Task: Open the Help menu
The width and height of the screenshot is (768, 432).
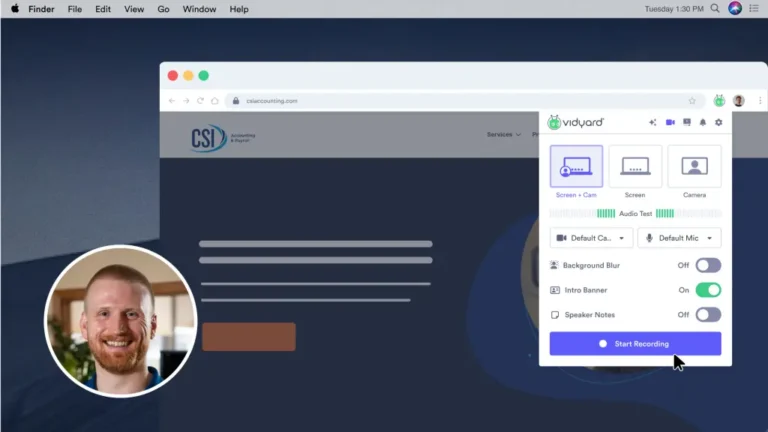Action: [x=239, y=9]
